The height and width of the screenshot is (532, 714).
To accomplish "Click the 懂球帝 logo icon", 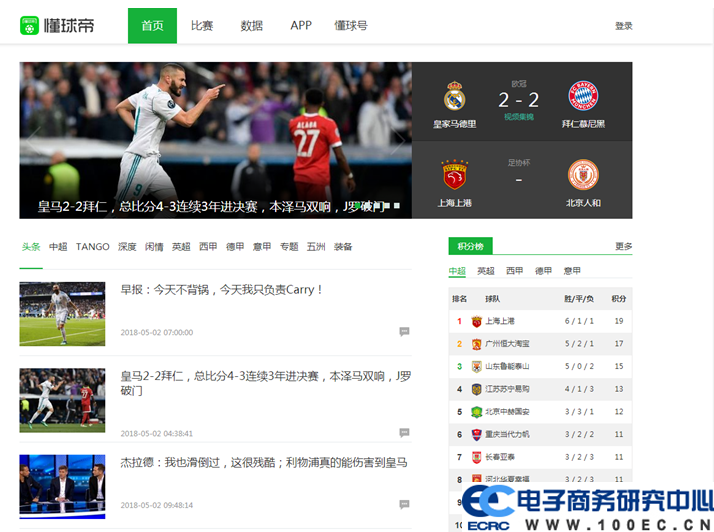I will (x=30, y=26).
